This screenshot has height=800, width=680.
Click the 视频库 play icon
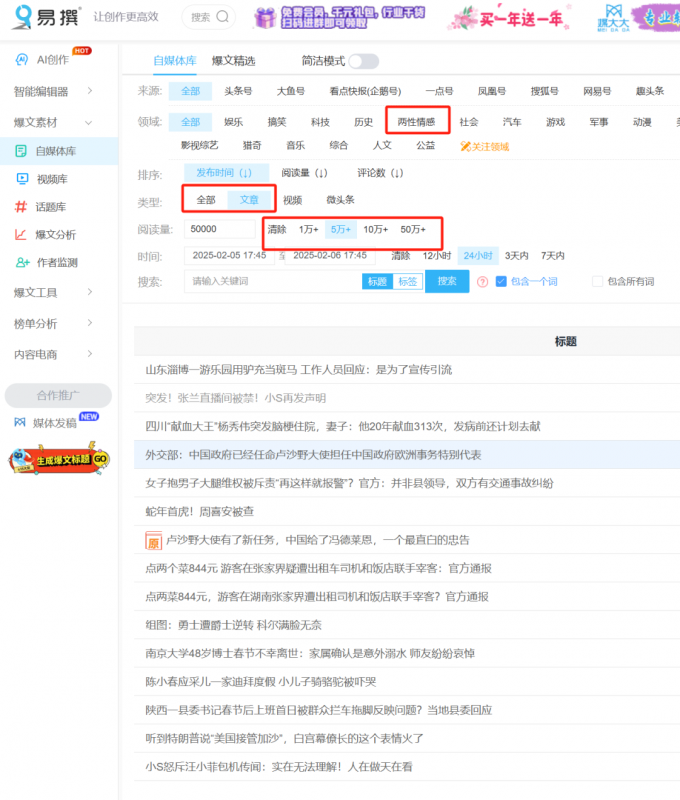(x=22, y=179)
